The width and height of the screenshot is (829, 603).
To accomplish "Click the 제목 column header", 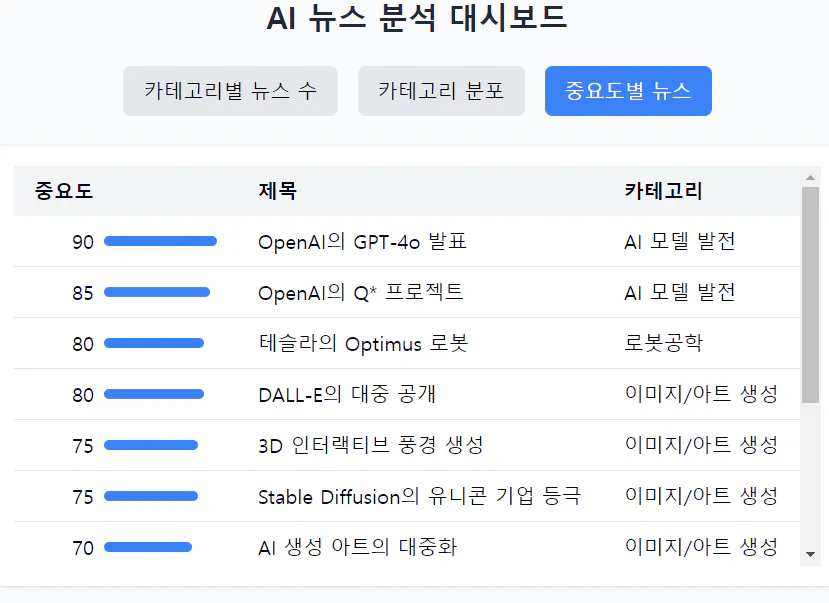I will coord(278,191).
